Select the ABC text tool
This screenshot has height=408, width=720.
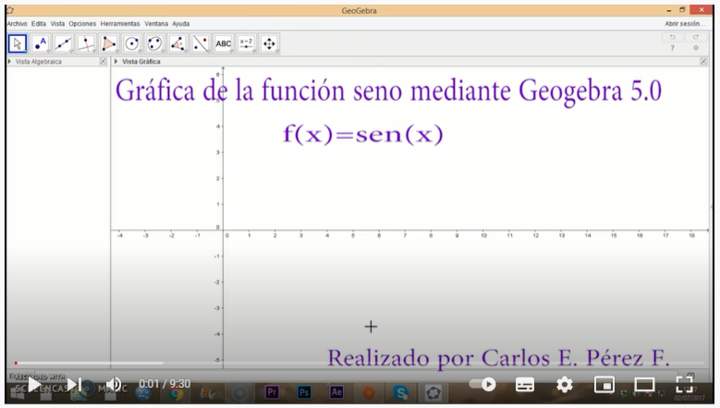223,43
